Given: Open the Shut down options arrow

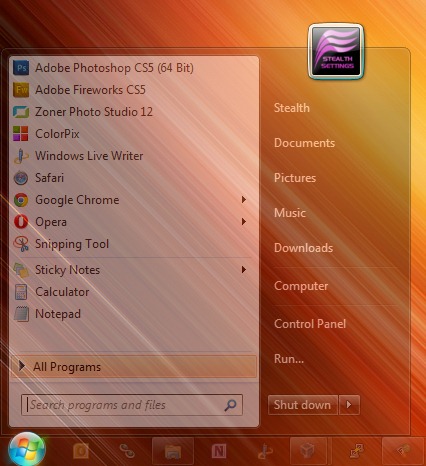Looking at the screenshot, I should [349, 405].
